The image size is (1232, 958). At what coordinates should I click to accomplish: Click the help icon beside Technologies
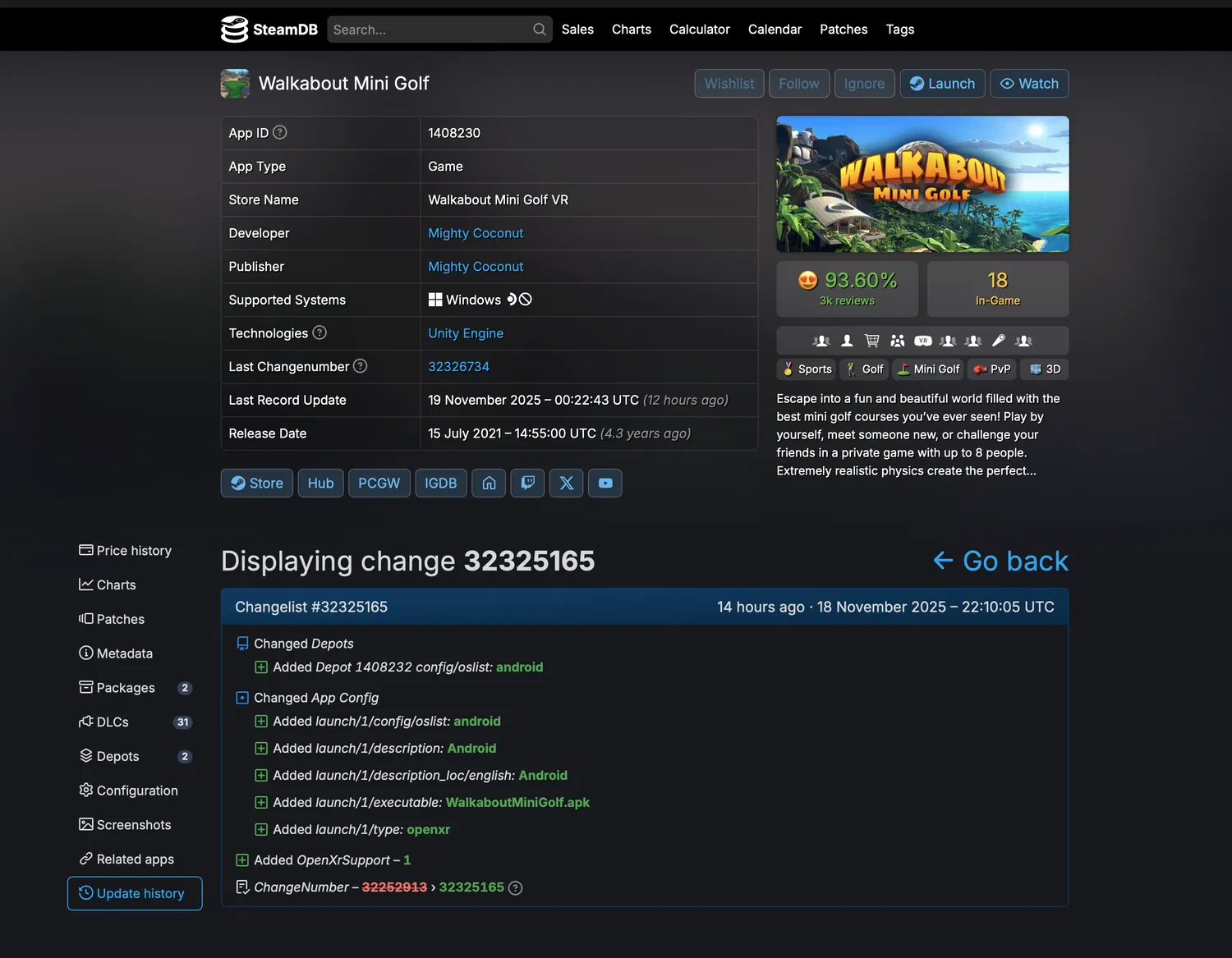click(x=319, y=332)
